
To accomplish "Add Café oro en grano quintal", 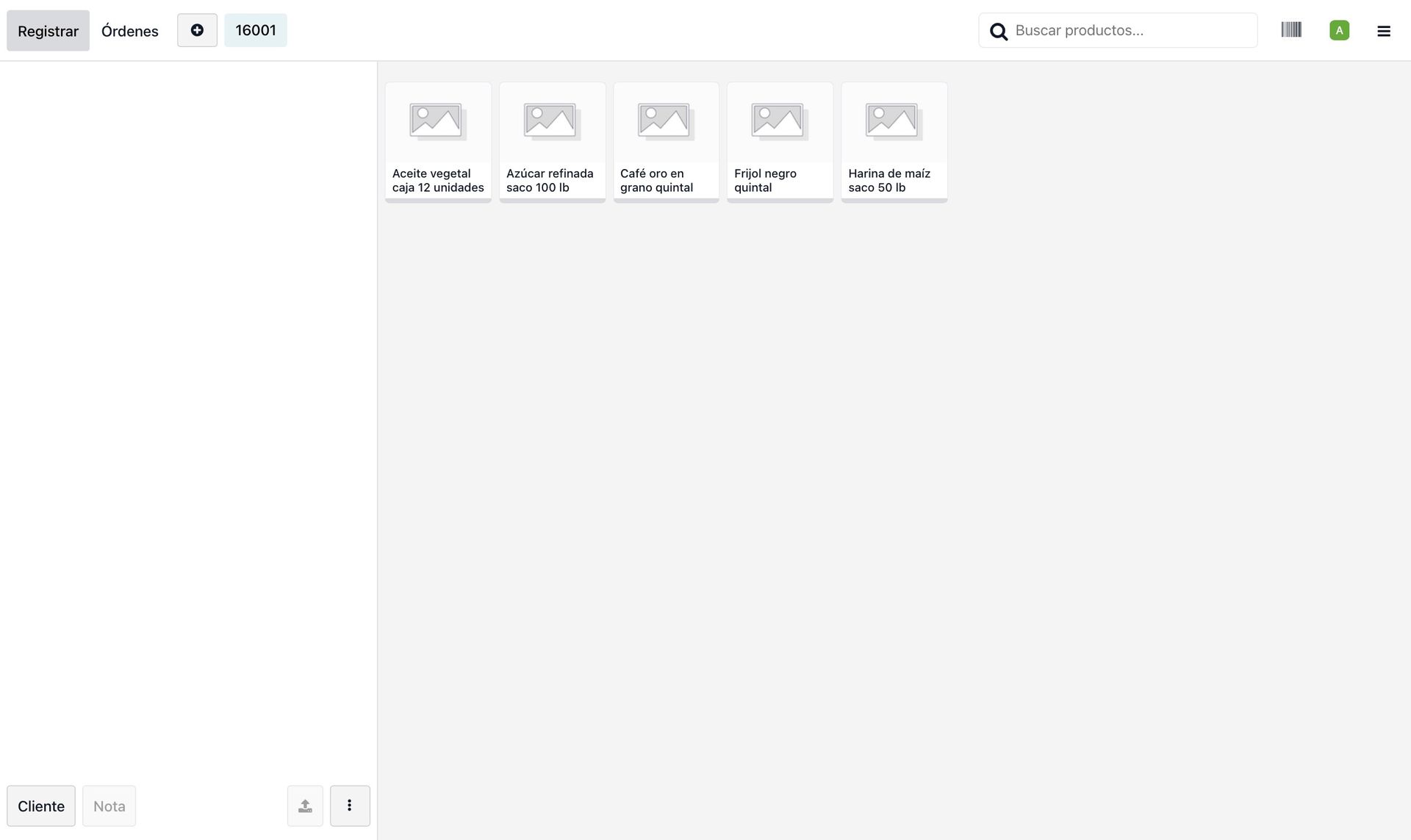I will click(x=666, y=142).
